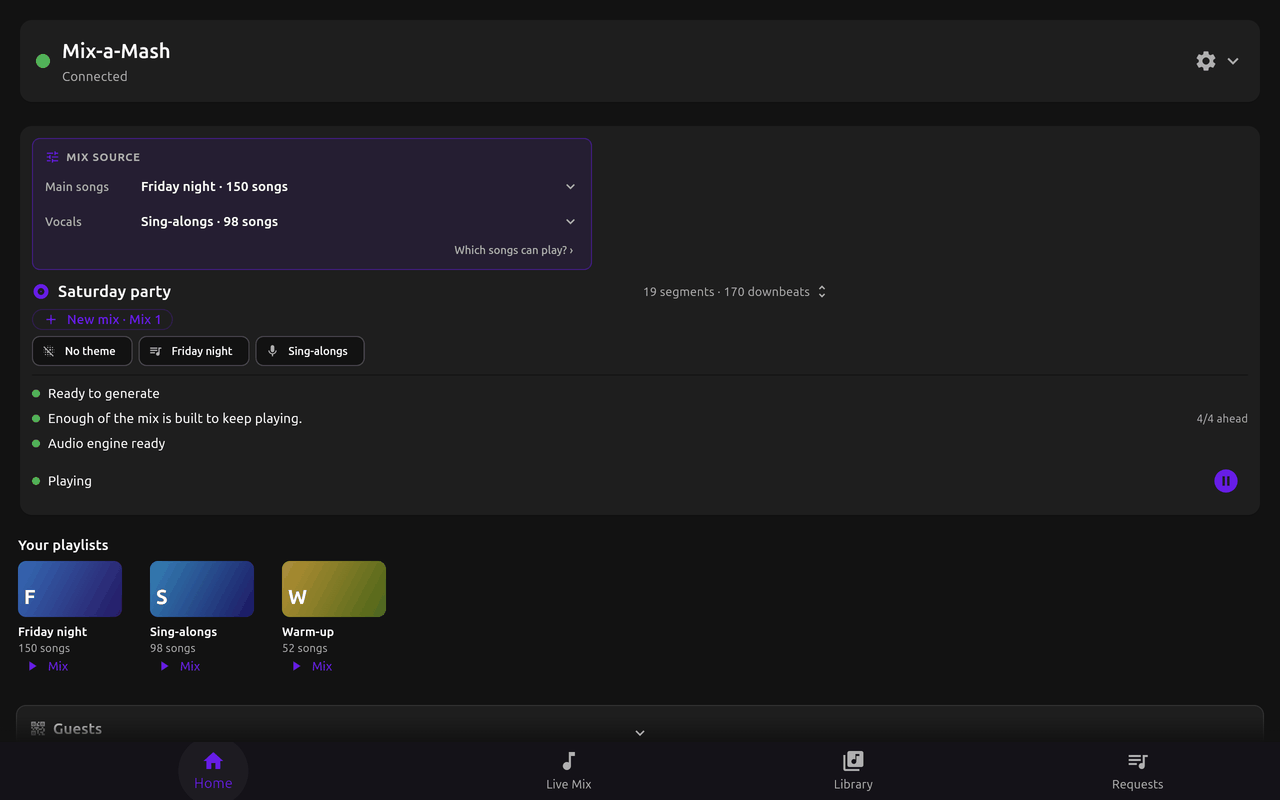Start Mix for Warm-up playlist

(x=312, y=666)
